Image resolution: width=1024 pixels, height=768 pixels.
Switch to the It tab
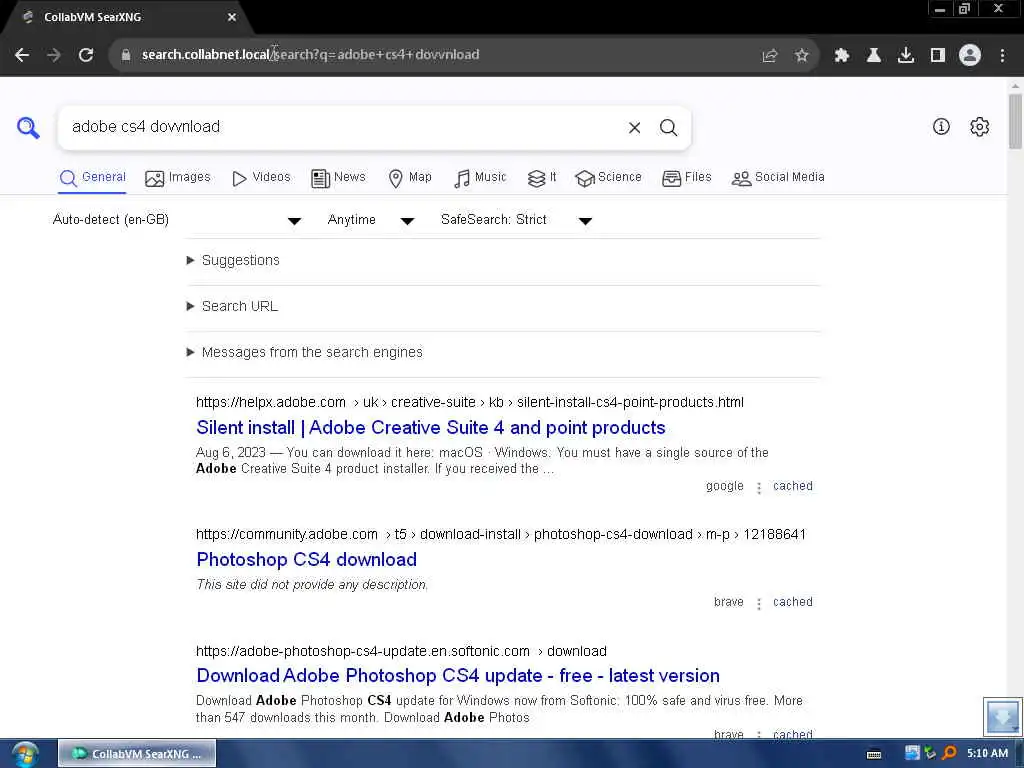(x=542, y=178)
